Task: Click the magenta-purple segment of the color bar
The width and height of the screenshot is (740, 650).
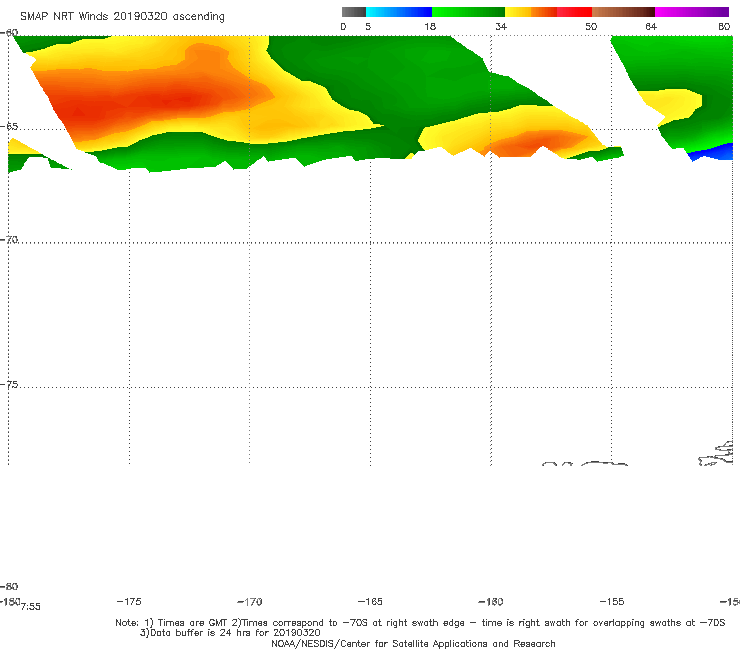Action: [x=692, y=12]
